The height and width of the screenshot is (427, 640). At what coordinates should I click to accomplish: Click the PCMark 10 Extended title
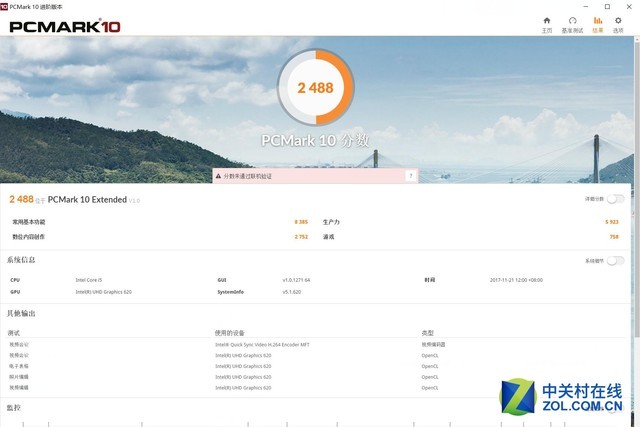coord(87,200)
